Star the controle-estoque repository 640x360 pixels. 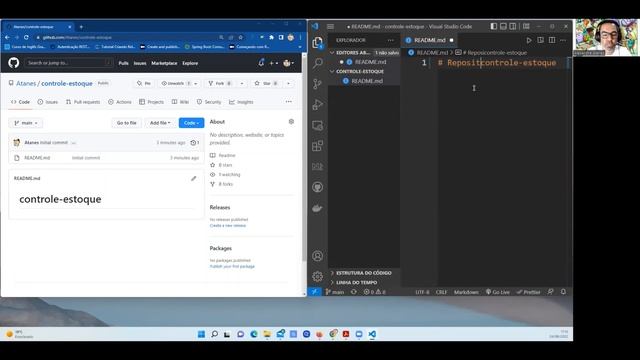[266, 83]
